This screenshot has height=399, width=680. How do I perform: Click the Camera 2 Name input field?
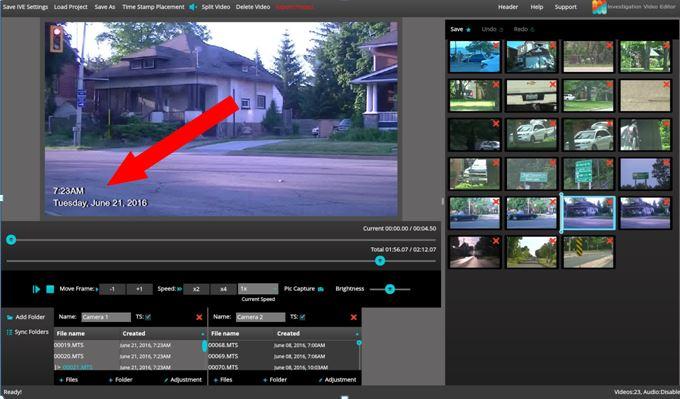click(260, 317)
